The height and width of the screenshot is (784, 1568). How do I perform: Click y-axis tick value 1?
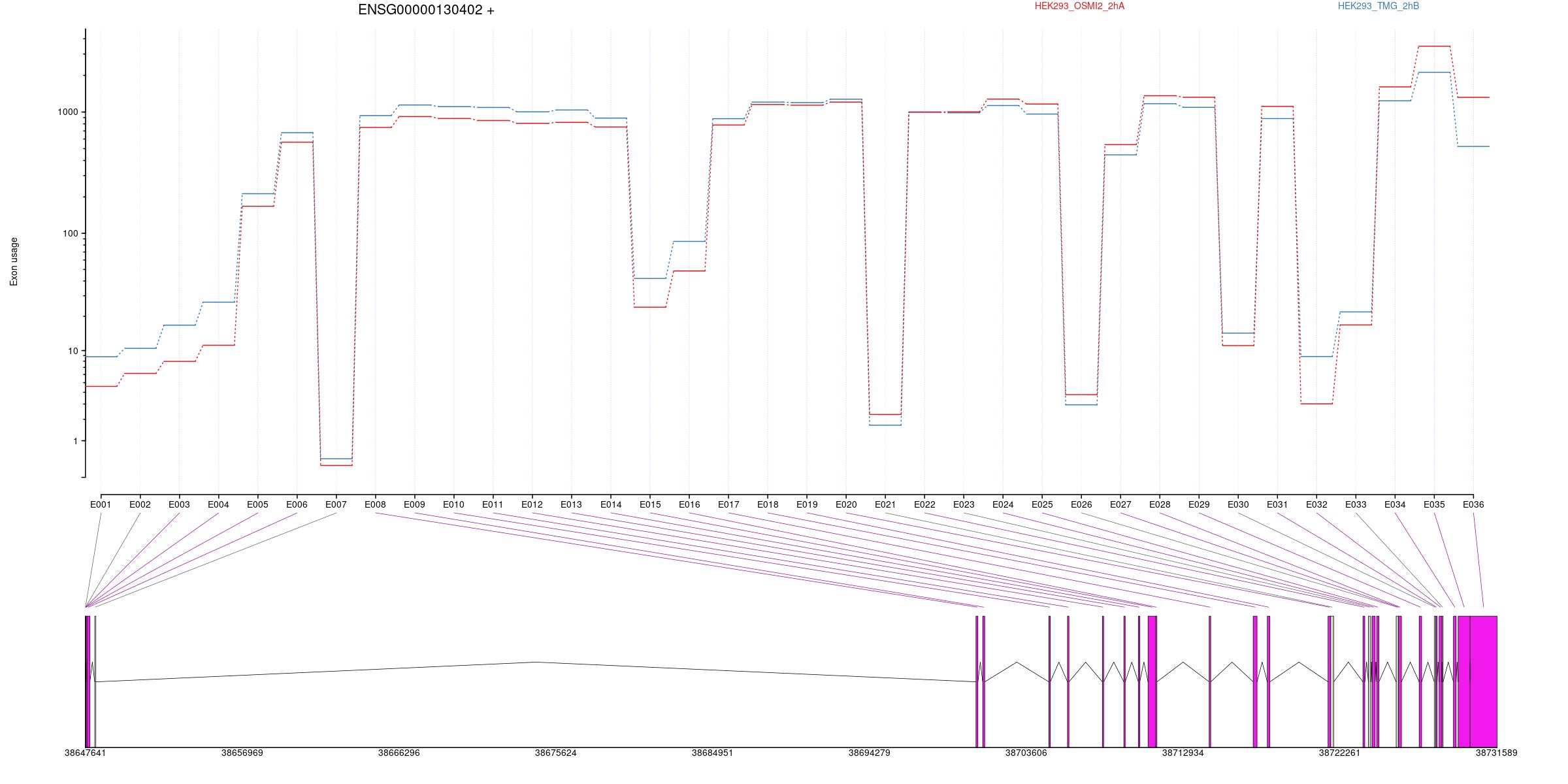tap(76, 441)
